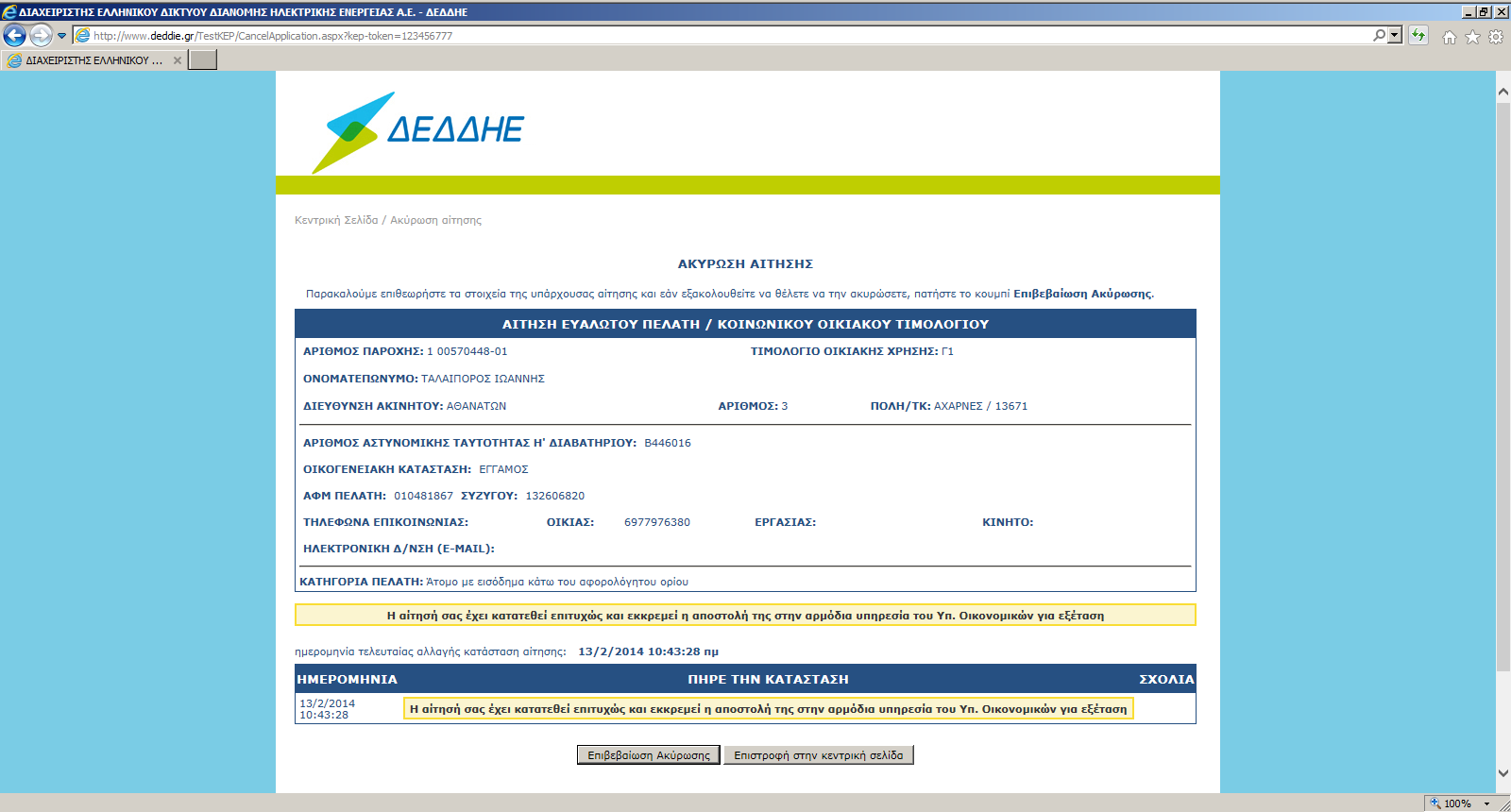Click the spouse tax number 132606820

[555, 496]
